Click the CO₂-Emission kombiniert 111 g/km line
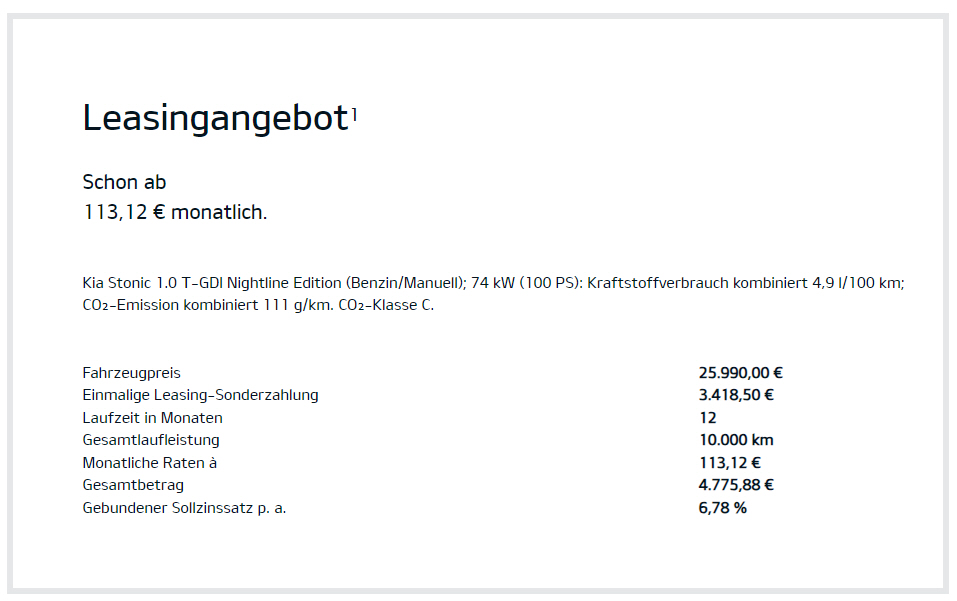The height and width of the screenshot is (601, 957). tap(258, 305)
